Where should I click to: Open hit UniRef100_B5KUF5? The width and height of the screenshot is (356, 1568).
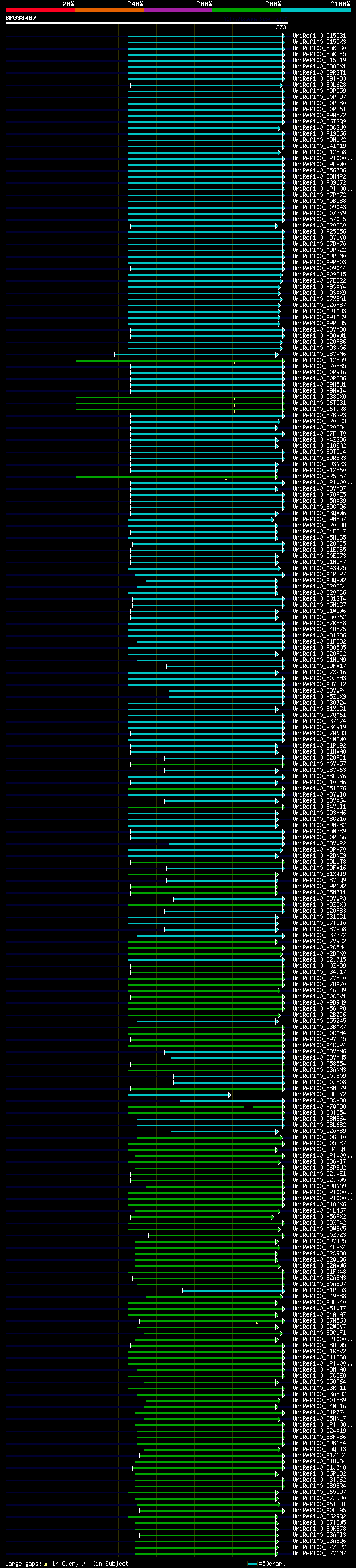coord(319,54)
